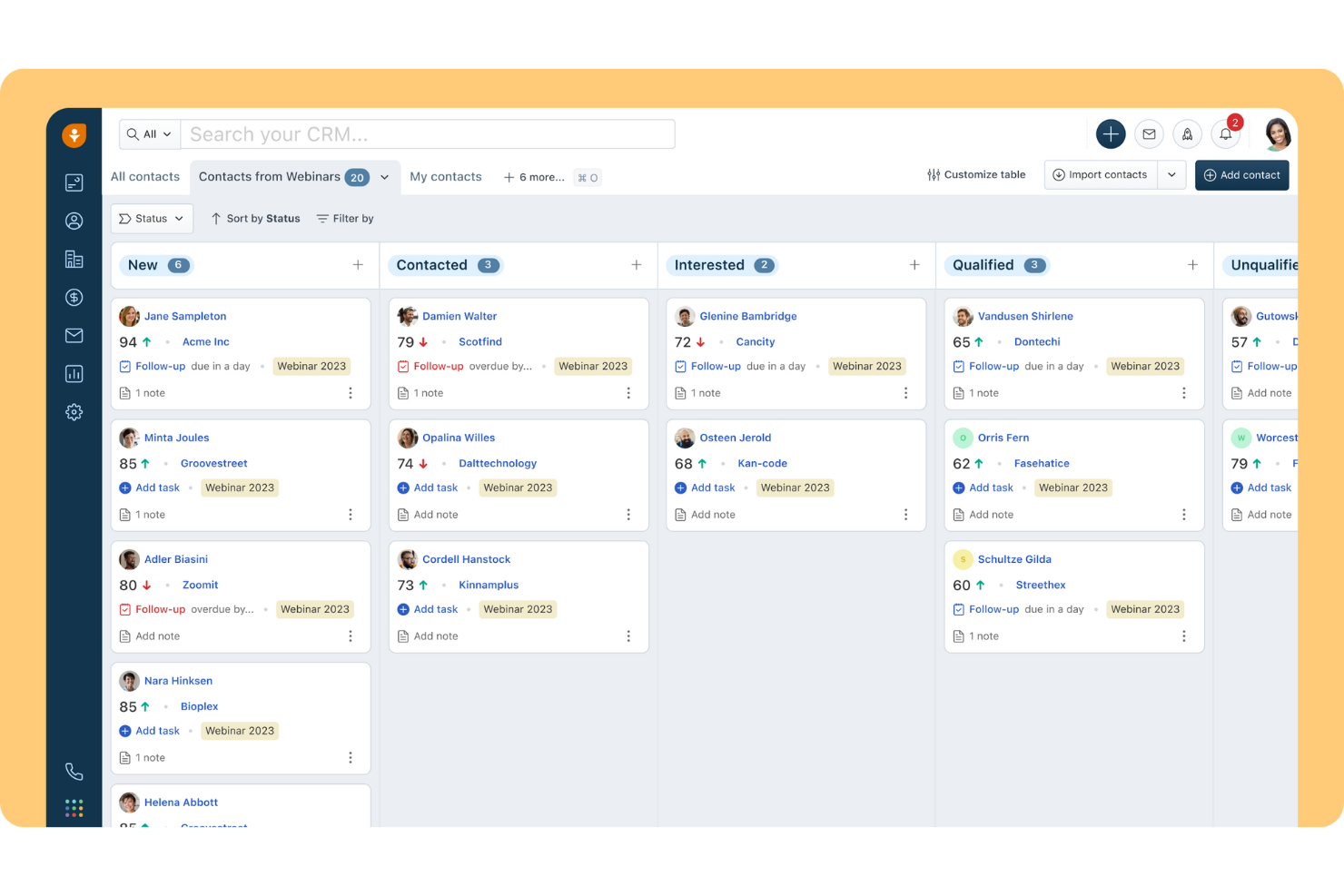The height and width of the screenshot is (896, 1344).
Task: Open the Contacts panel in the sidebar
Action: click(x=74, y=220)
